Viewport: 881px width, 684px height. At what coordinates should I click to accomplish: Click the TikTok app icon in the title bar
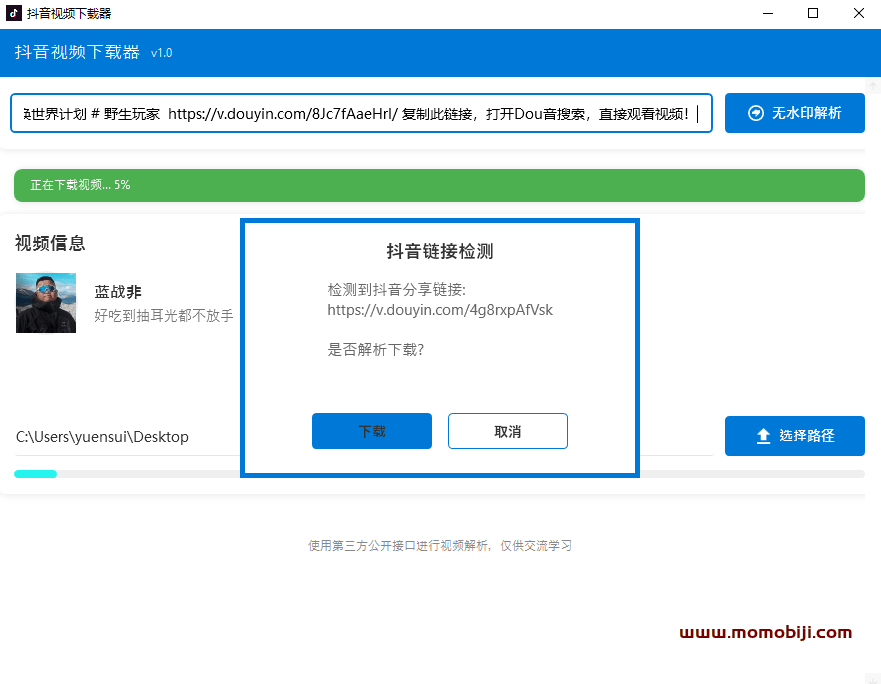tap(13, 13)
